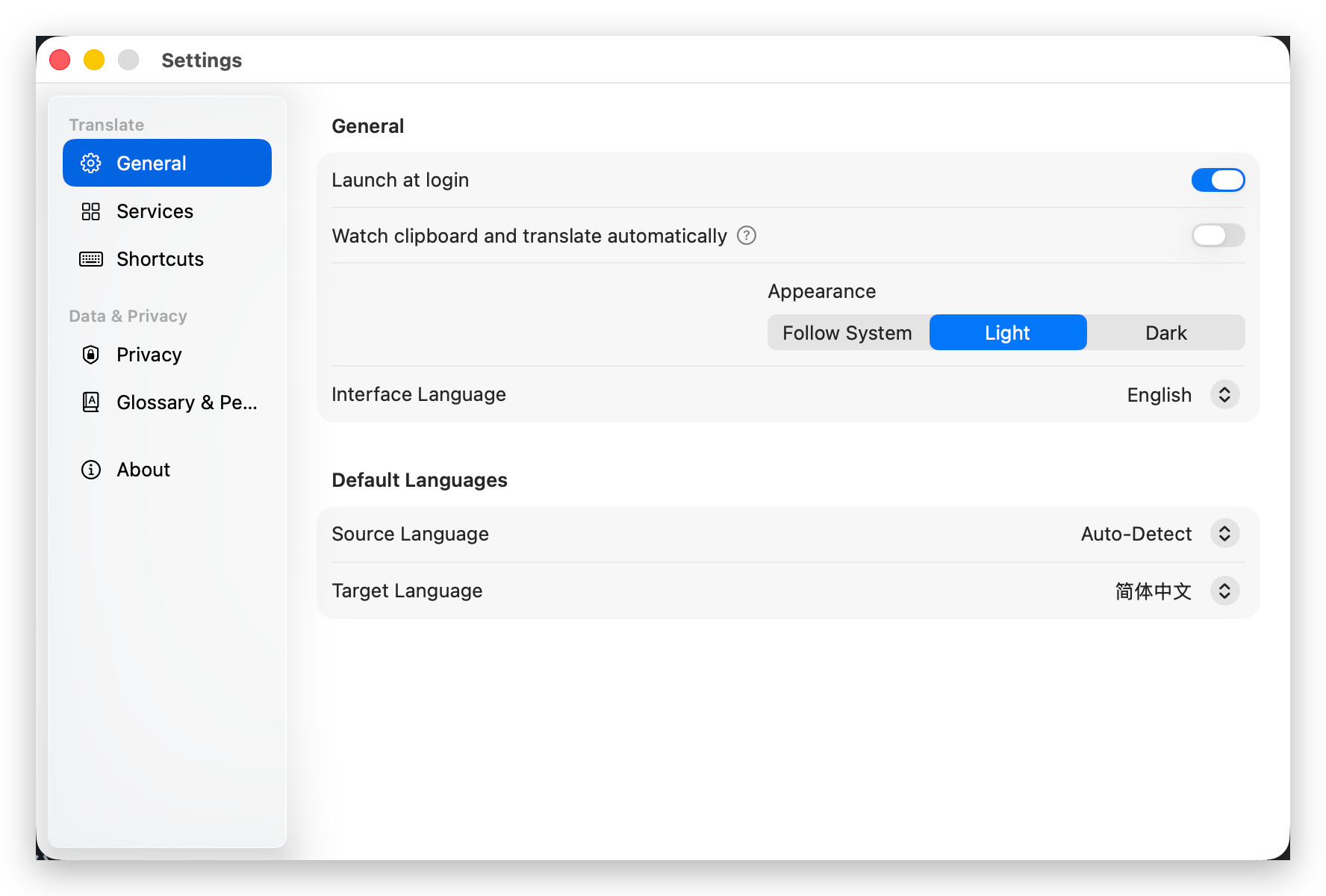This screenshot has height=896, width=1326.
Task: Click the Default Languages heading
Action: pyautogui.click(x=420, y=480)
